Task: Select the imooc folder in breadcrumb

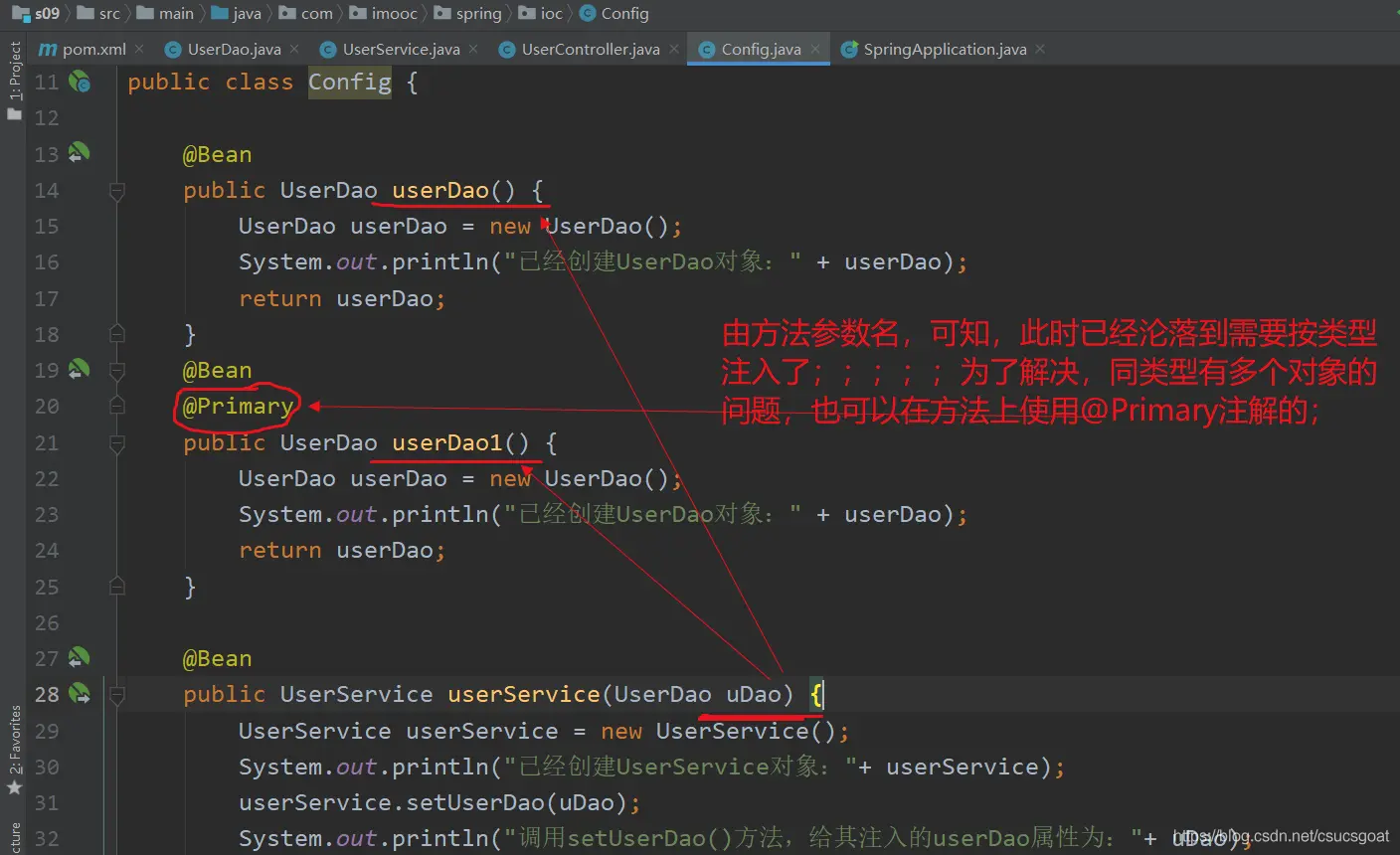Action: tap(394, 14)
